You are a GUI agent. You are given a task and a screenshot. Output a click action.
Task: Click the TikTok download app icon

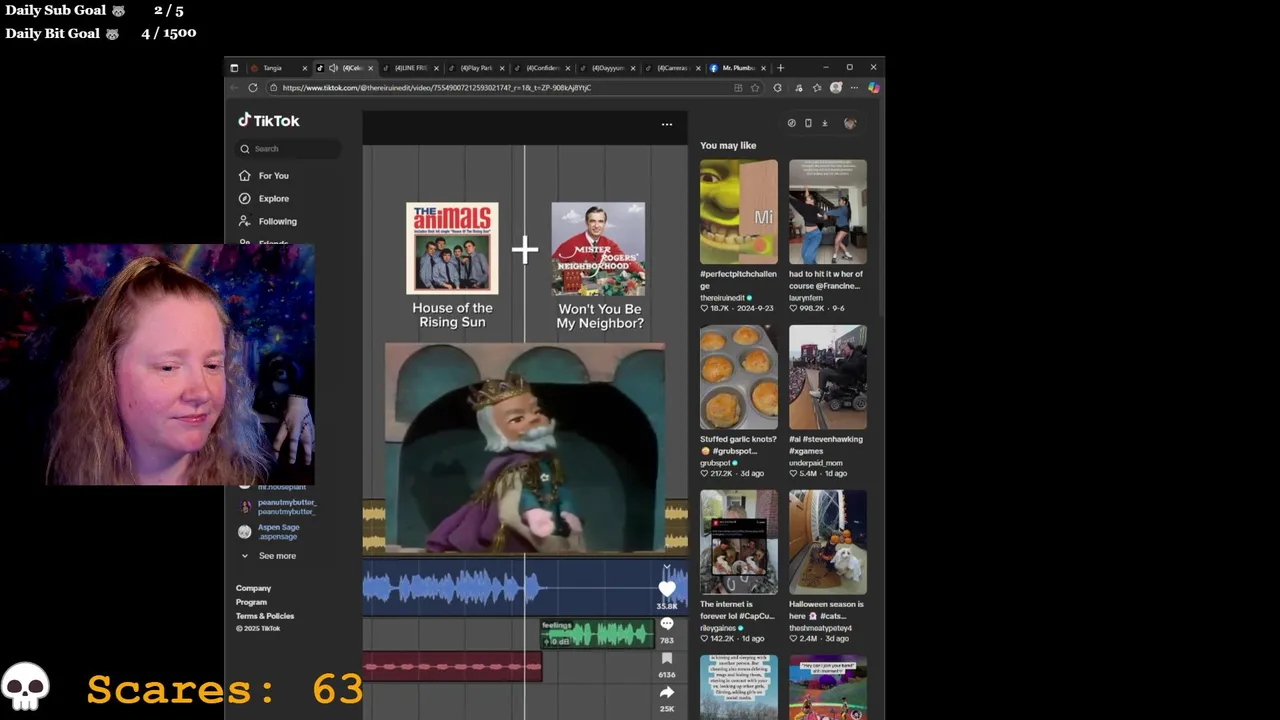point(824,123)
